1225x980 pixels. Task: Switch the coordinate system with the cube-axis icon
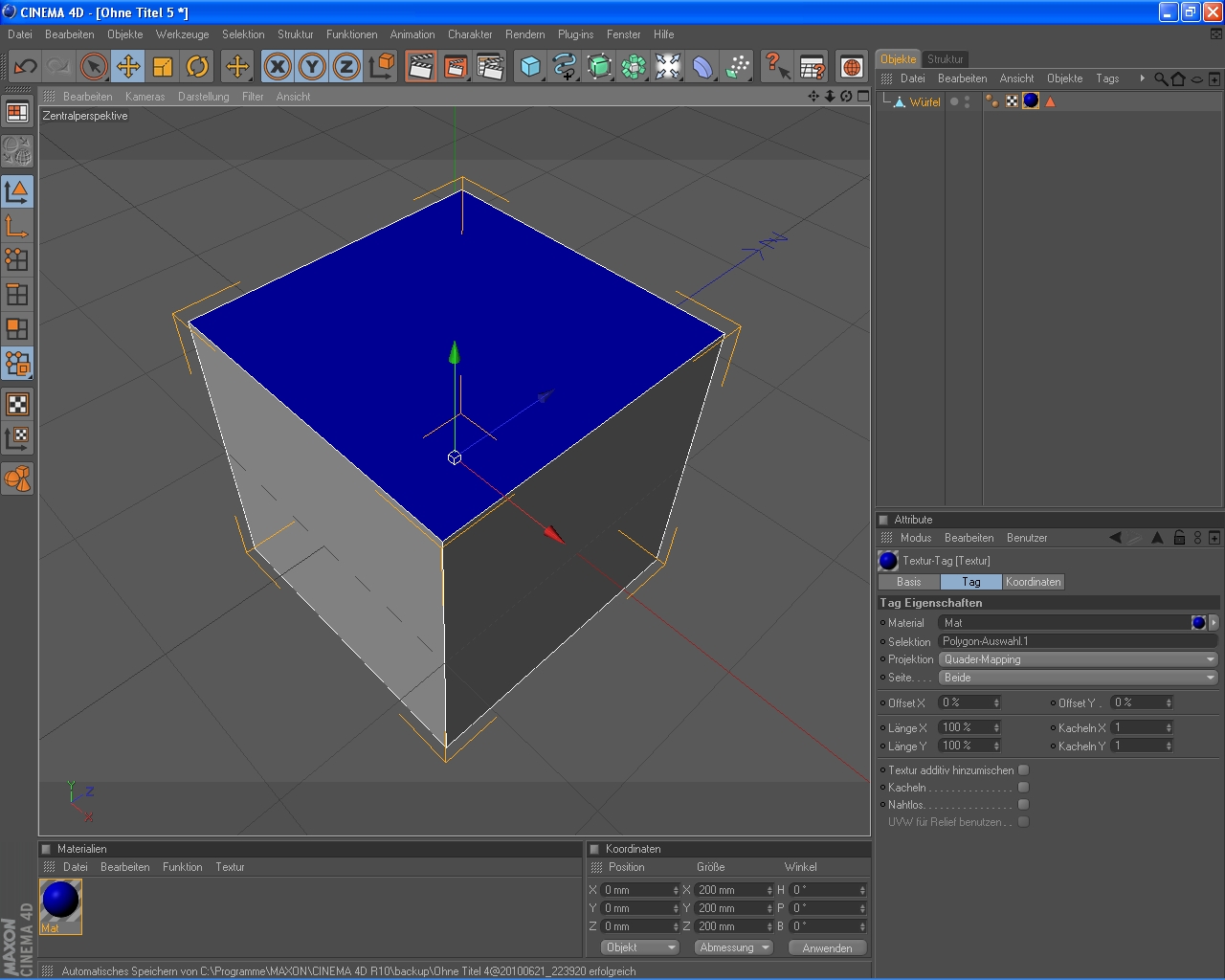tap(381, 66)
